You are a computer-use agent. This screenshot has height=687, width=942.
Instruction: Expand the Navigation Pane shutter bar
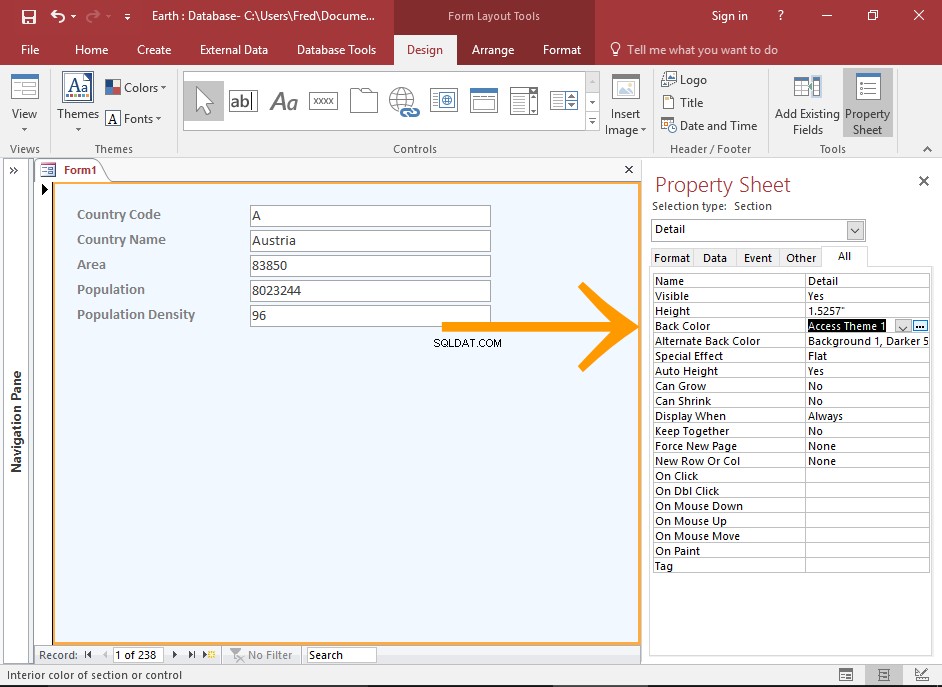14,171
